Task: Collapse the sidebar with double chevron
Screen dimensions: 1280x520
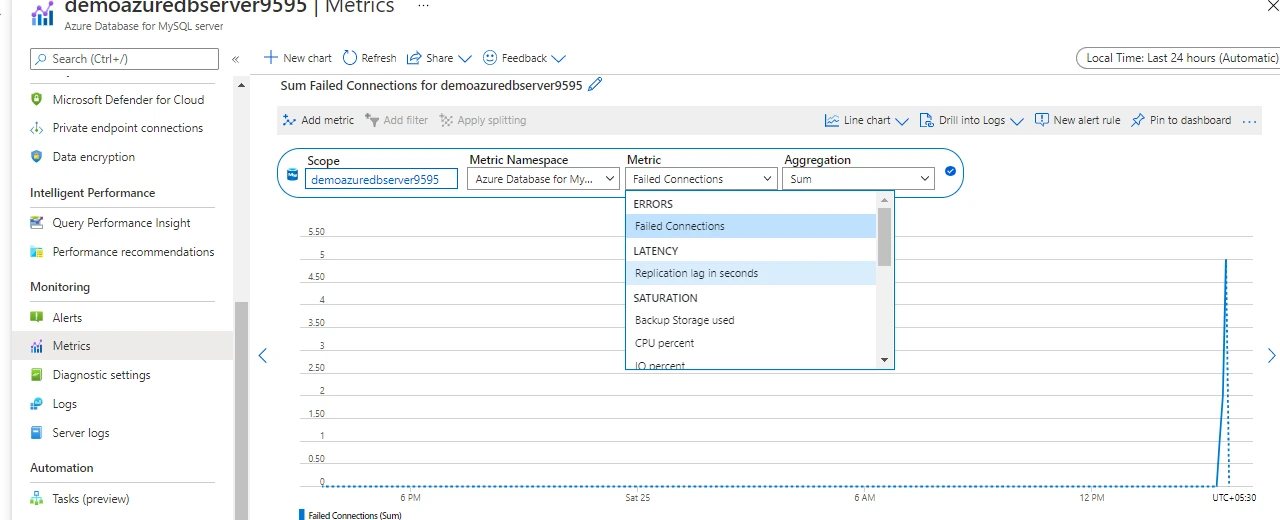Action: pyautogui.click(x=236, y=59)
